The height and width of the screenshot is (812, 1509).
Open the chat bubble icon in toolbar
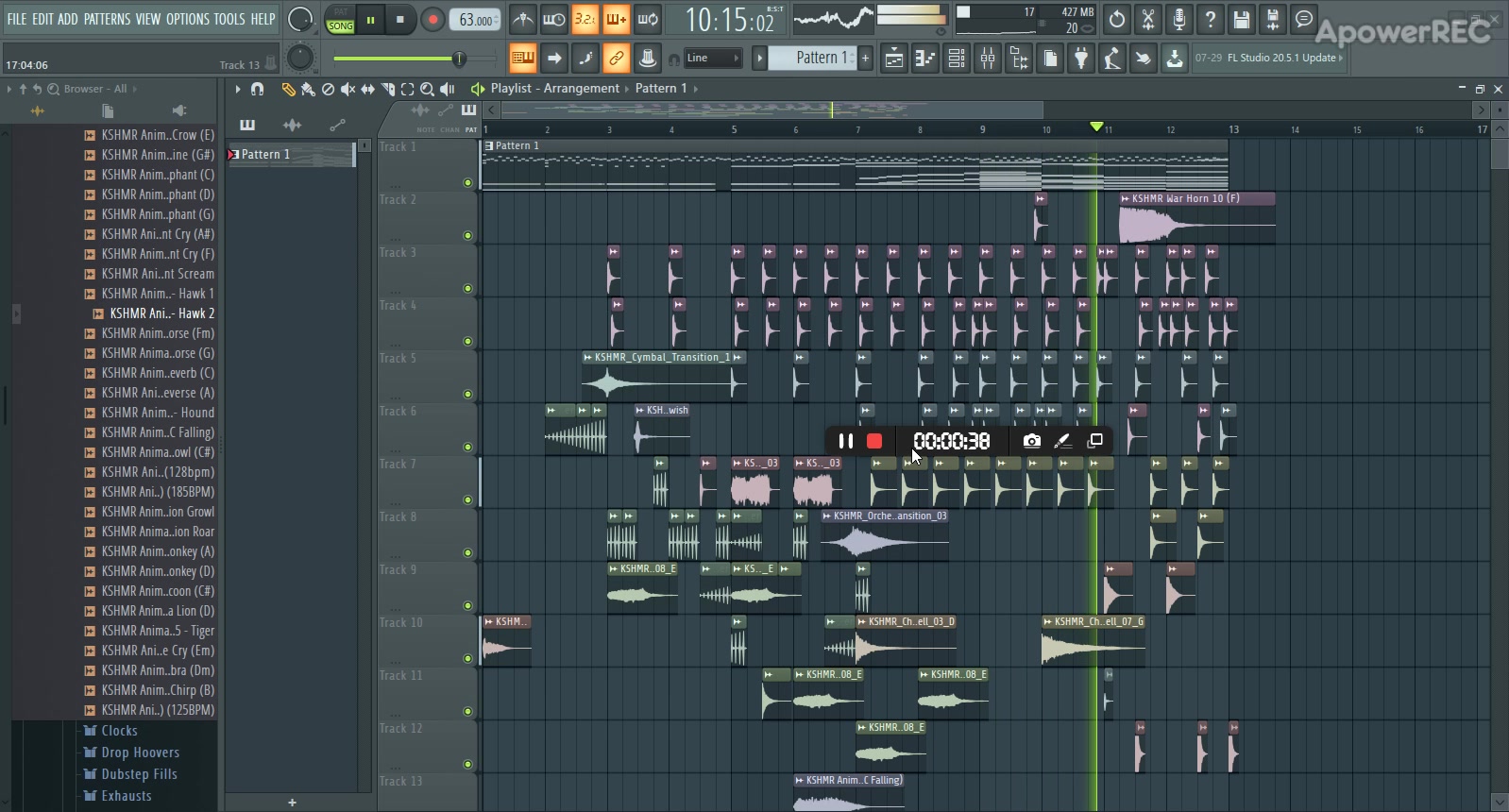[x=1304, y=19]
